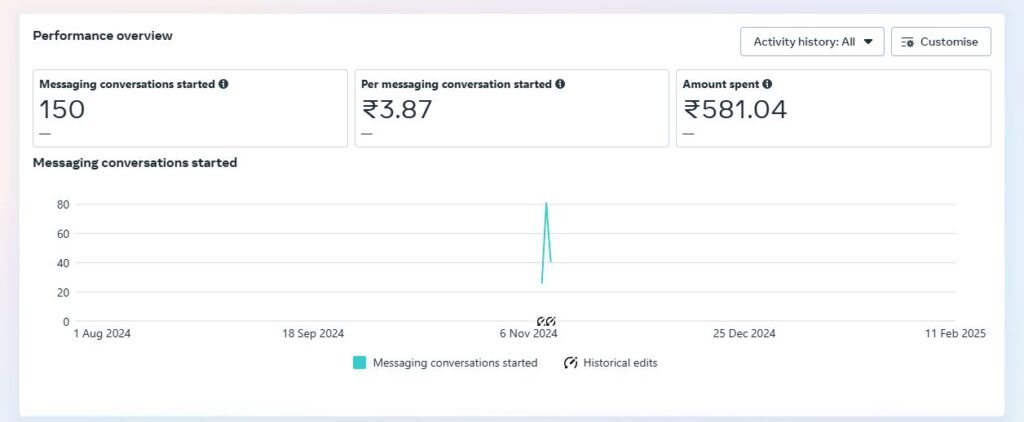Click the Customise button
This screenshot has width=1024, height=422.
[940, 42]
